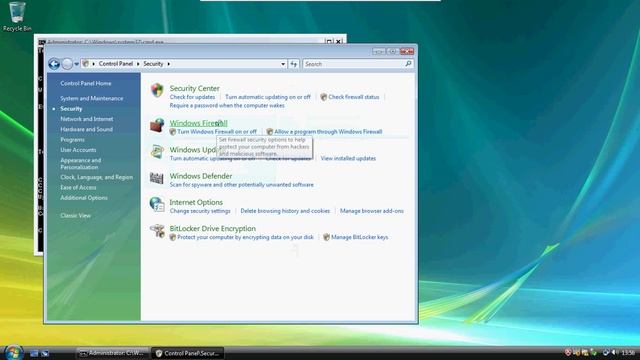Click the magnifier search icon
This screenshot has height=360, width=640.
coord(408,64)
